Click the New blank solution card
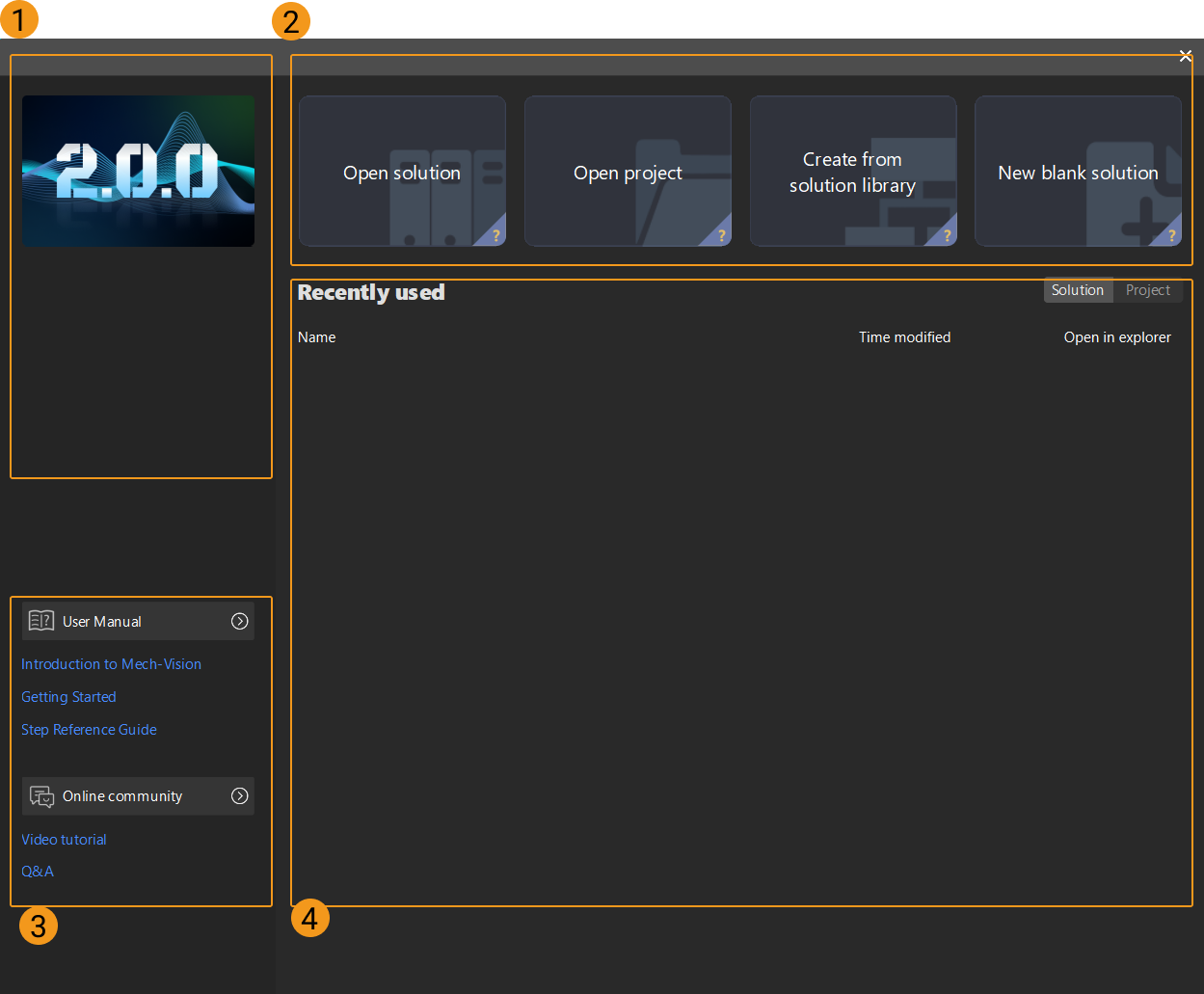1204x994 pixels. pyautogui.click(x=1078, y=171)
